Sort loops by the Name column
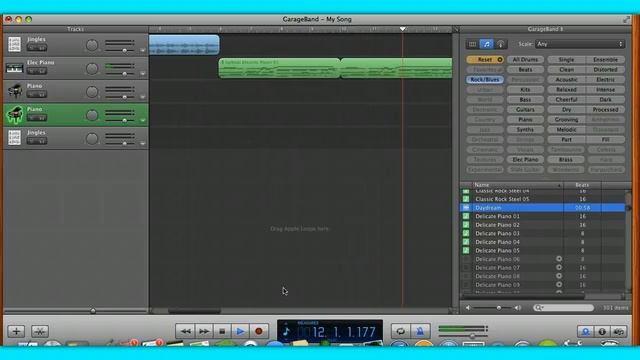This screenshot has height=360, width=640. point(518,185)
